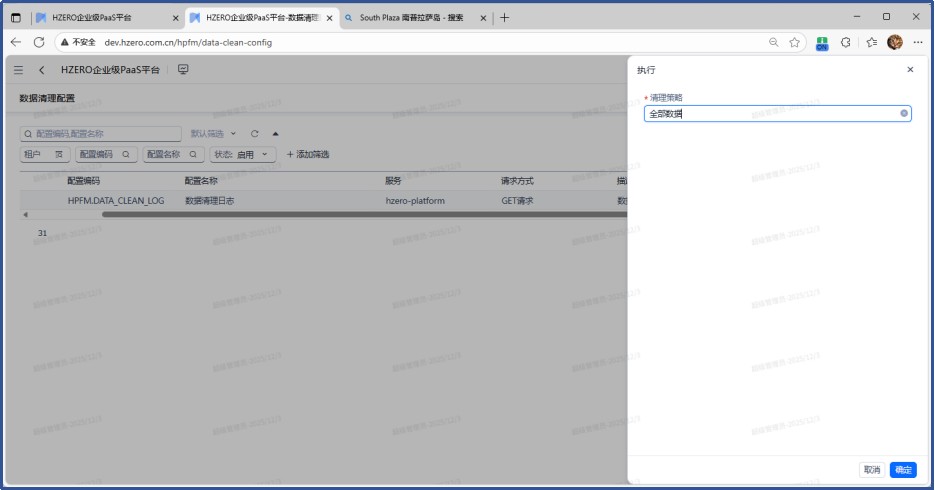Open a new browser tab with the plus button
This screenshot has width=935, height=490.
tap(505, 18)
